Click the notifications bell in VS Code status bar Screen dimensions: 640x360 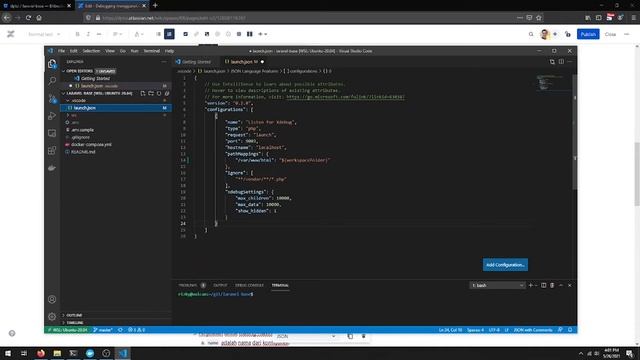coord(570,330)
